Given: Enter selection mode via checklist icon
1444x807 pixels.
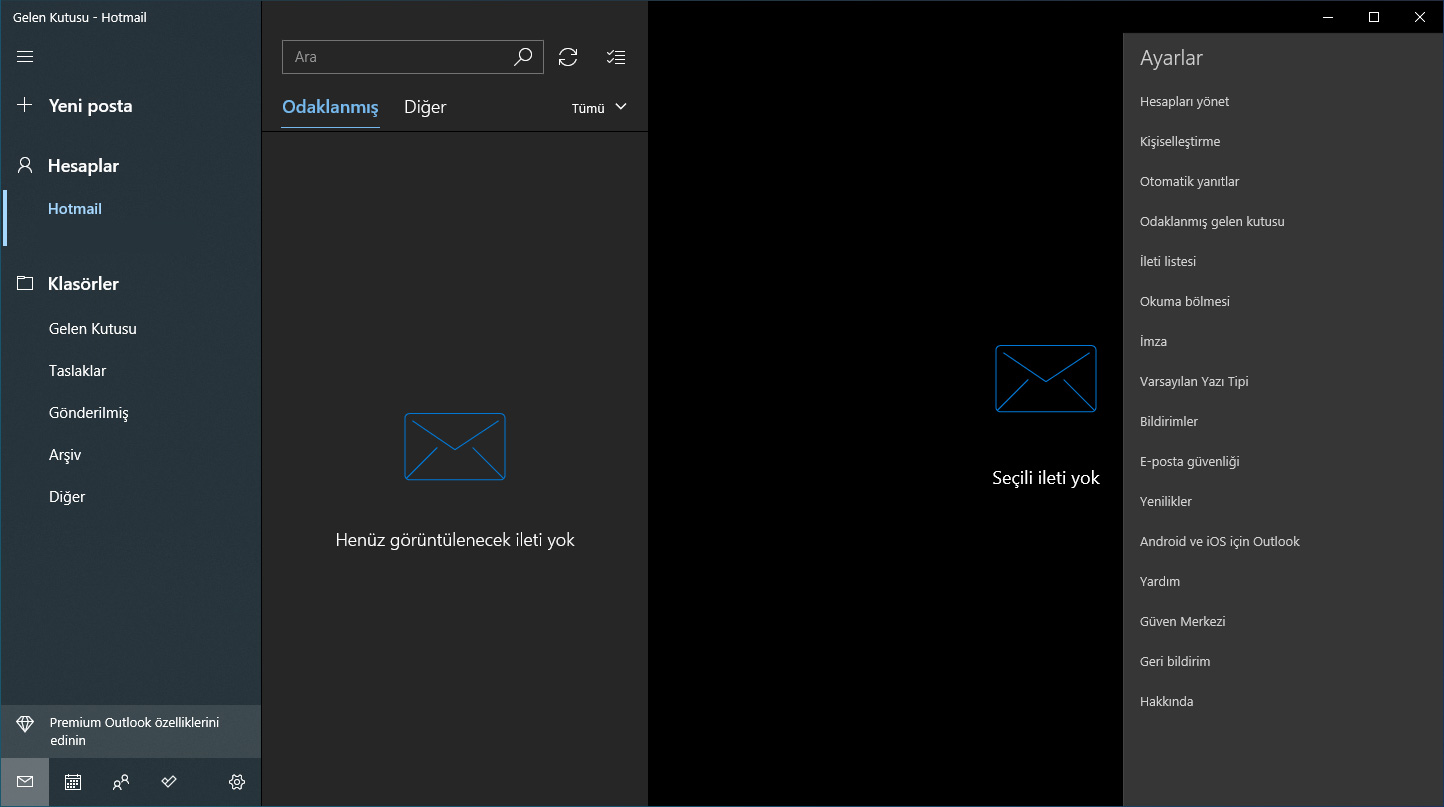Looking at the screenshot, I should point(616,57).
